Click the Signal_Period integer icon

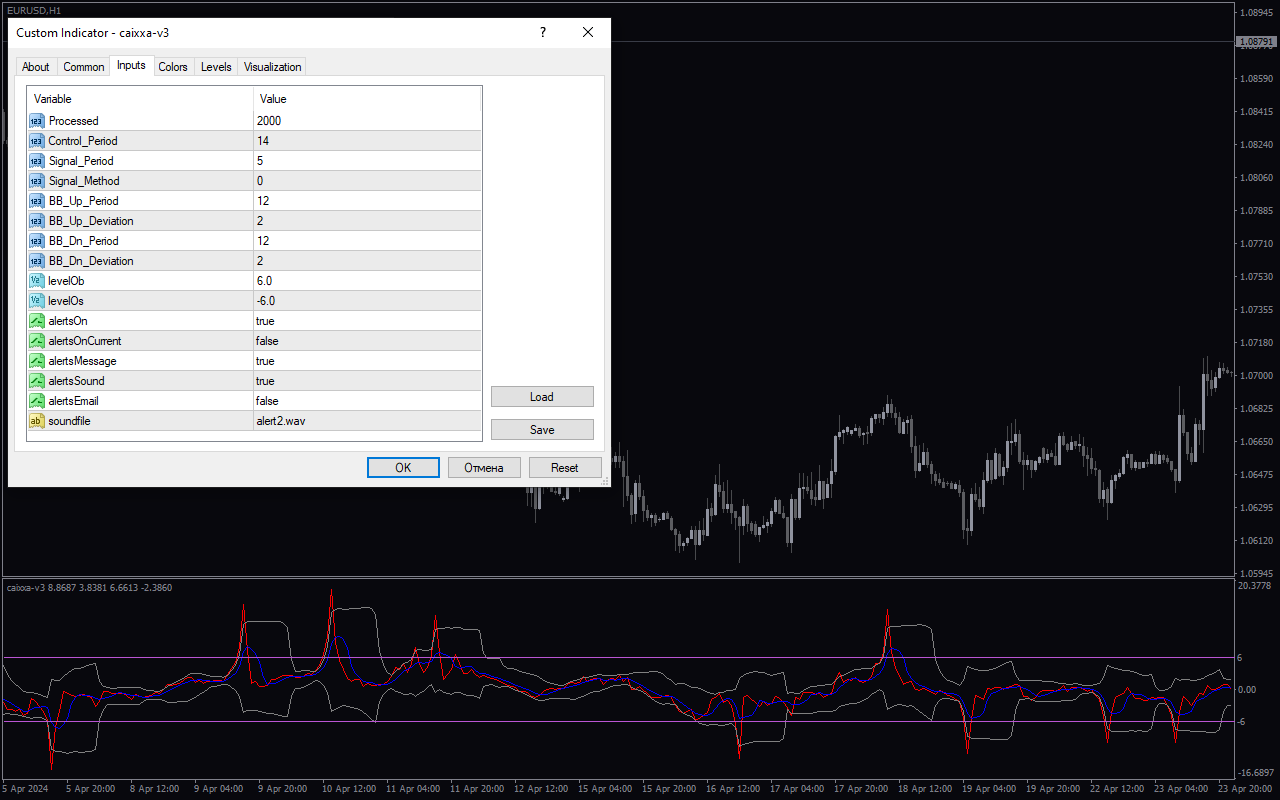(x=37, y=161)
